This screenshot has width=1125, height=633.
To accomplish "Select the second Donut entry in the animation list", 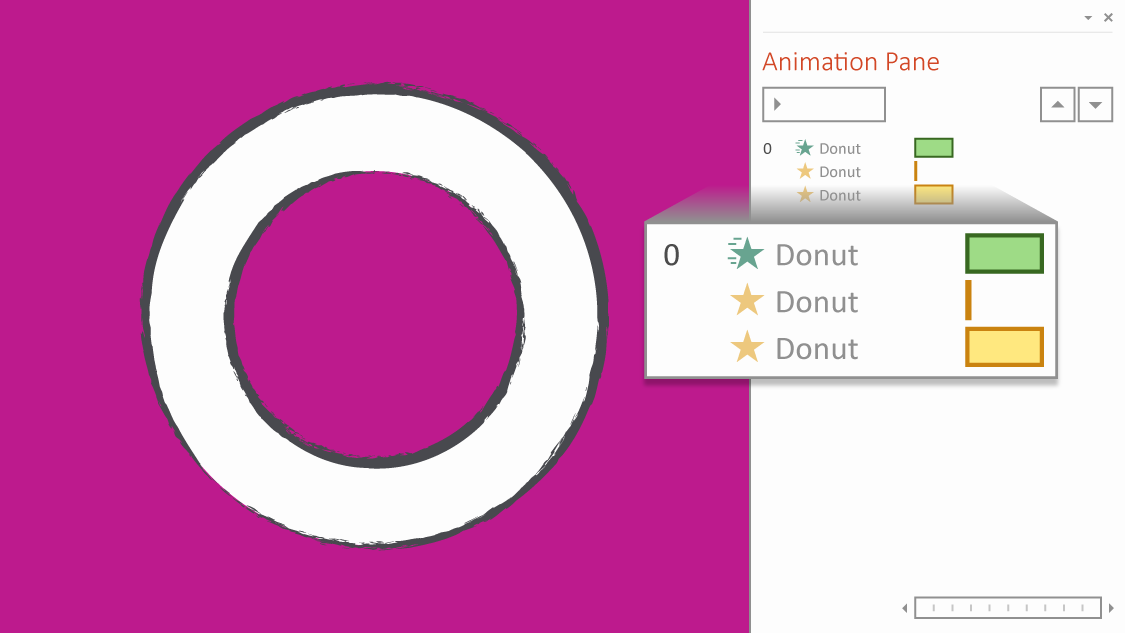I will click(841, 171).
